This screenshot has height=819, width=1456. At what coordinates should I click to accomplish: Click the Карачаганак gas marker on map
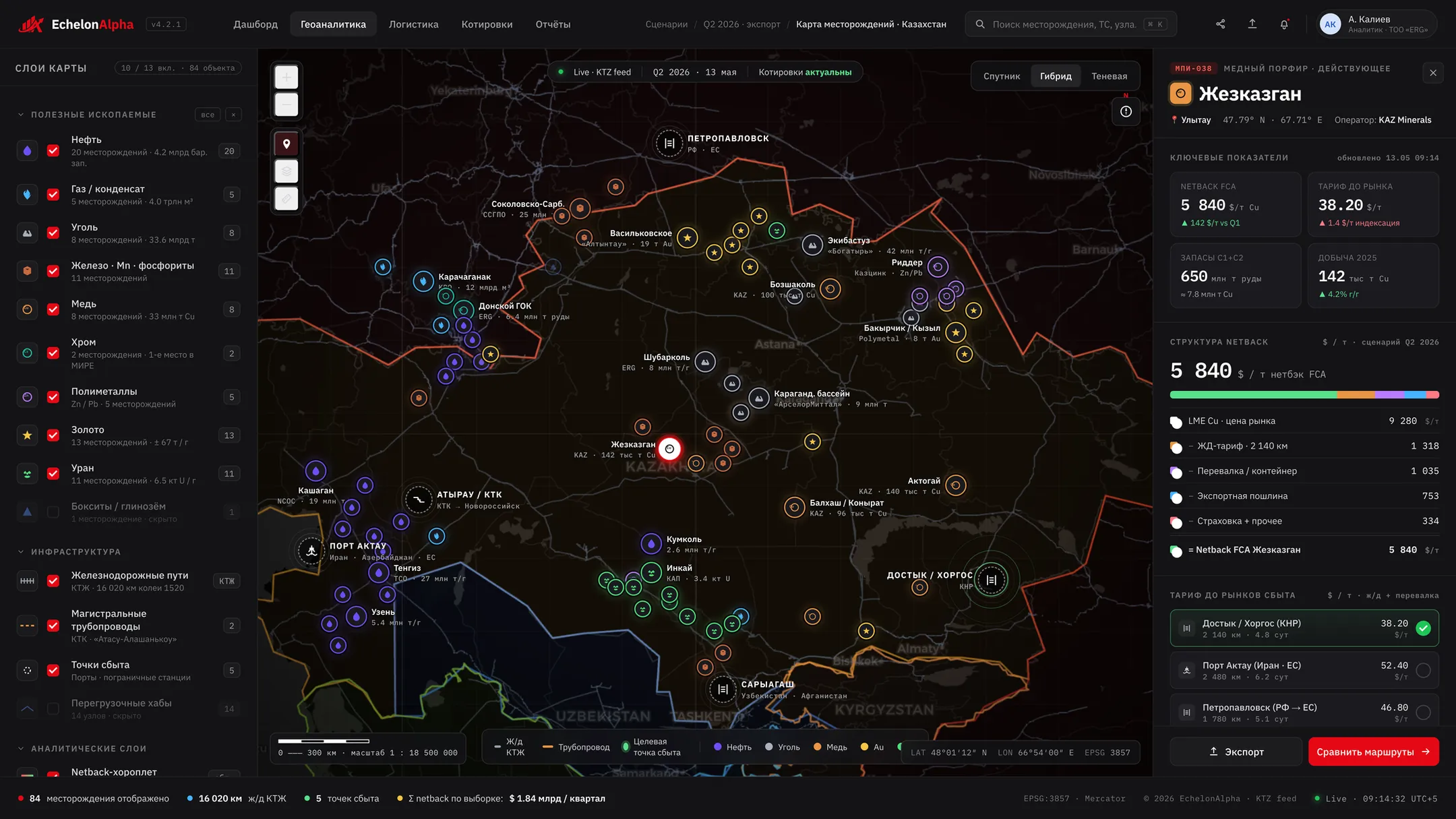[x=423, y=280]
